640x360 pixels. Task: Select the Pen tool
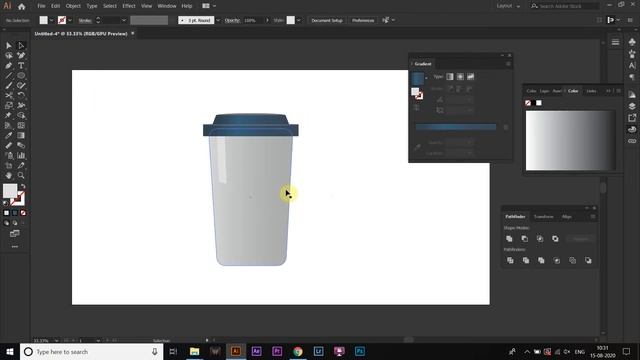[9, 66]
